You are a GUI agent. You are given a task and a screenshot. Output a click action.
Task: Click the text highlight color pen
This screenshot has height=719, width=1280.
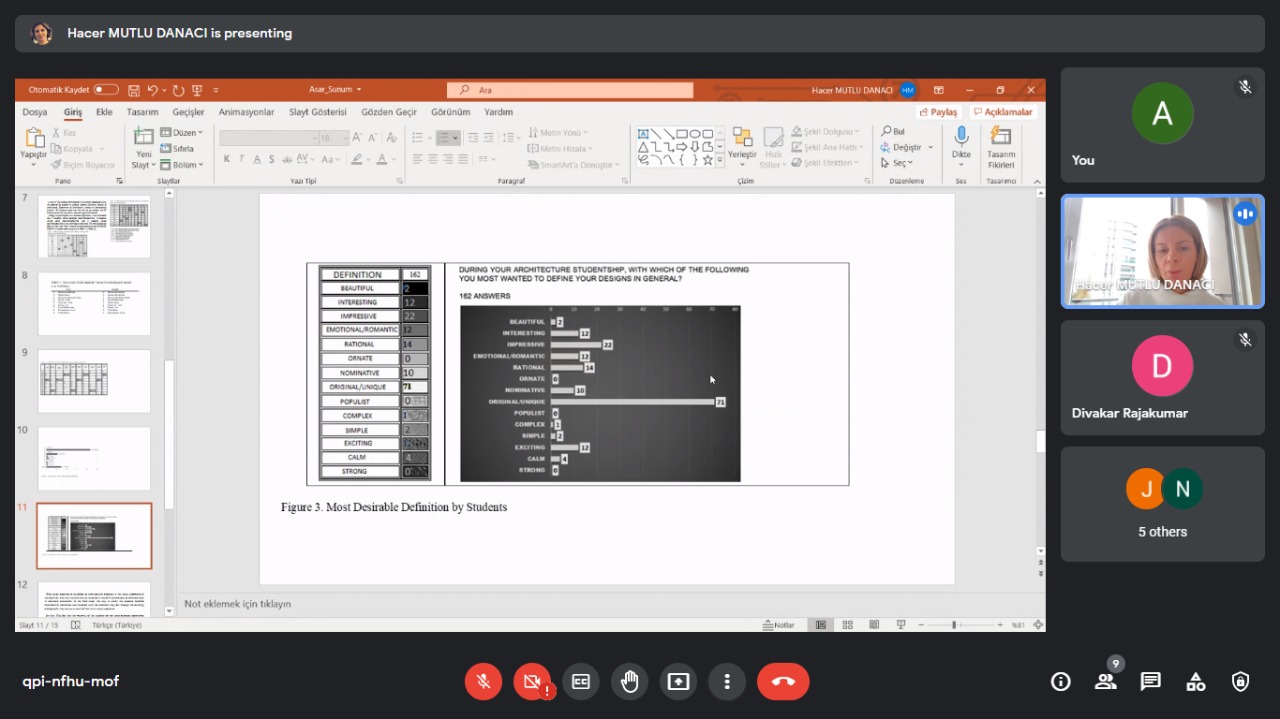coord(355,159)
